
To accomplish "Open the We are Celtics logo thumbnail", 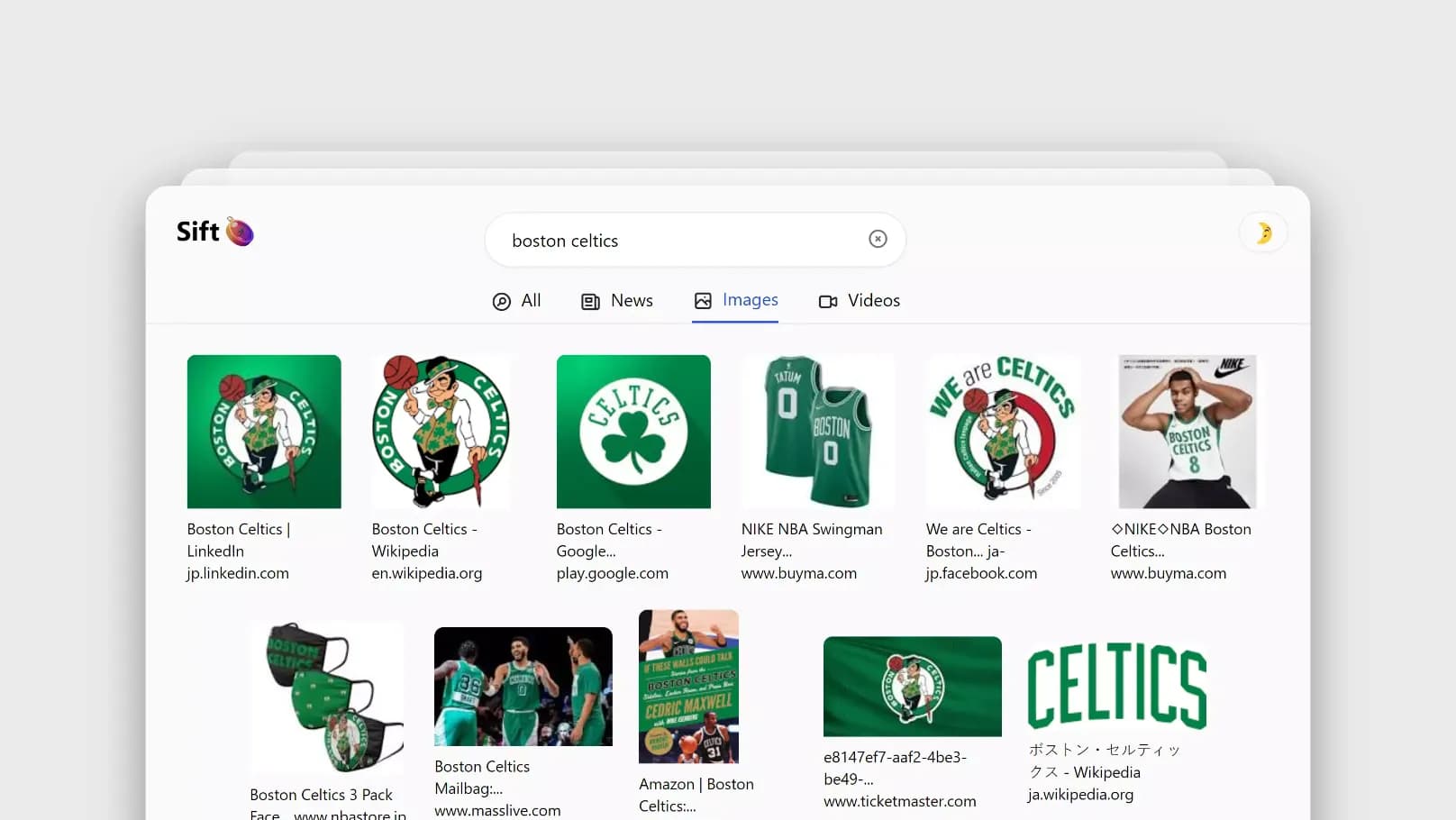I will [1003, 432].
